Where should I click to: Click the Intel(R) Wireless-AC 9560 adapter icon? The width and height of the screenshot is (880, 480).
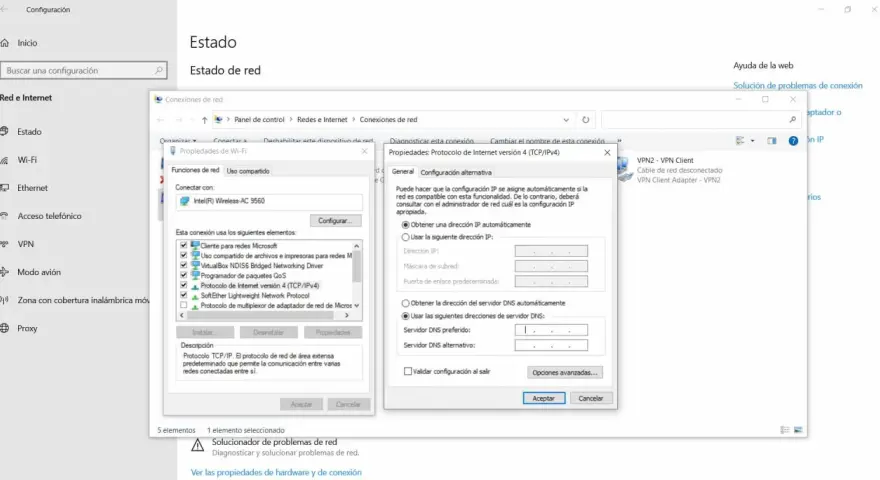click(185, 201)
